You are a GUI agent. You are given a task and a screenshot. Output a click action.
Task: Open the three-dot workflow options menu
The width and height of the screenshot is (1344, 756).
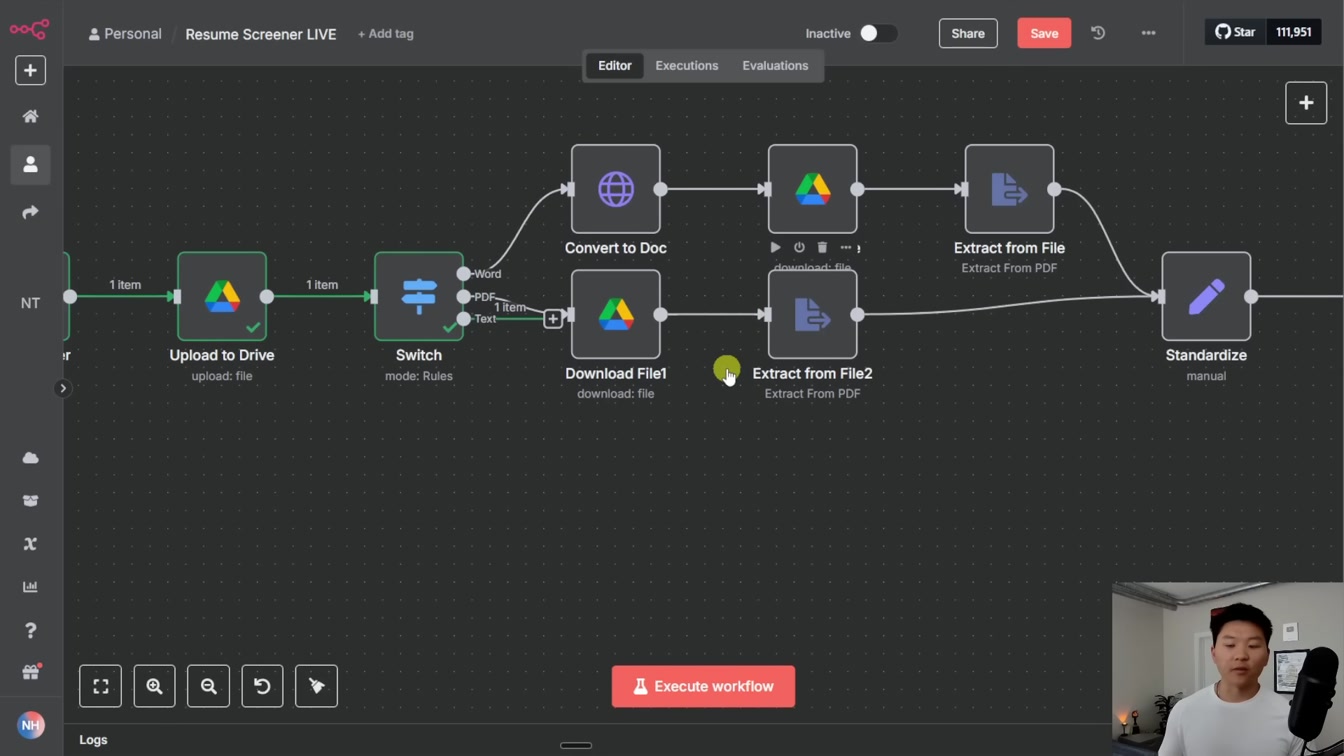coord(1148,33)
